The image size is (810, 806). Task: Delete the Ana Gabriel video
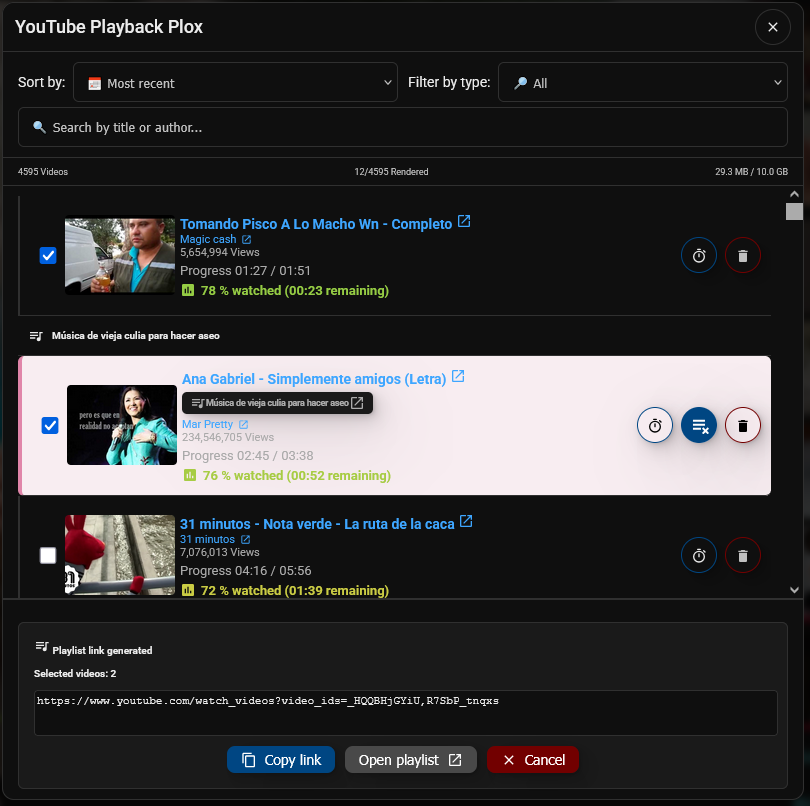743,425
